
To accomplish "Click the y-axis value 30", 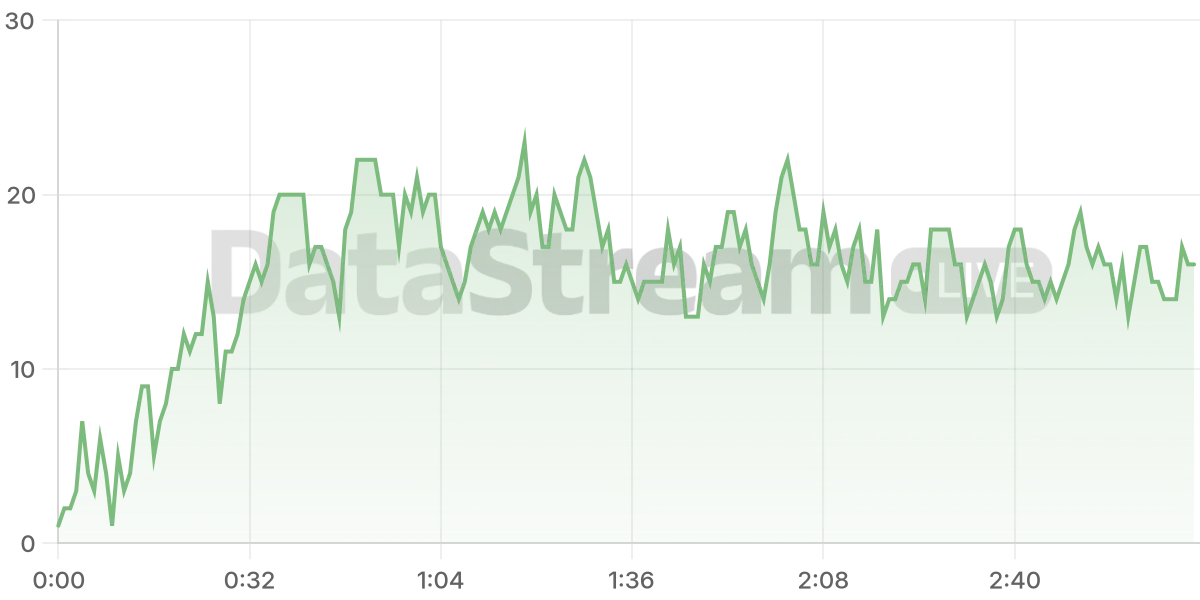I will tap(21, 20).
